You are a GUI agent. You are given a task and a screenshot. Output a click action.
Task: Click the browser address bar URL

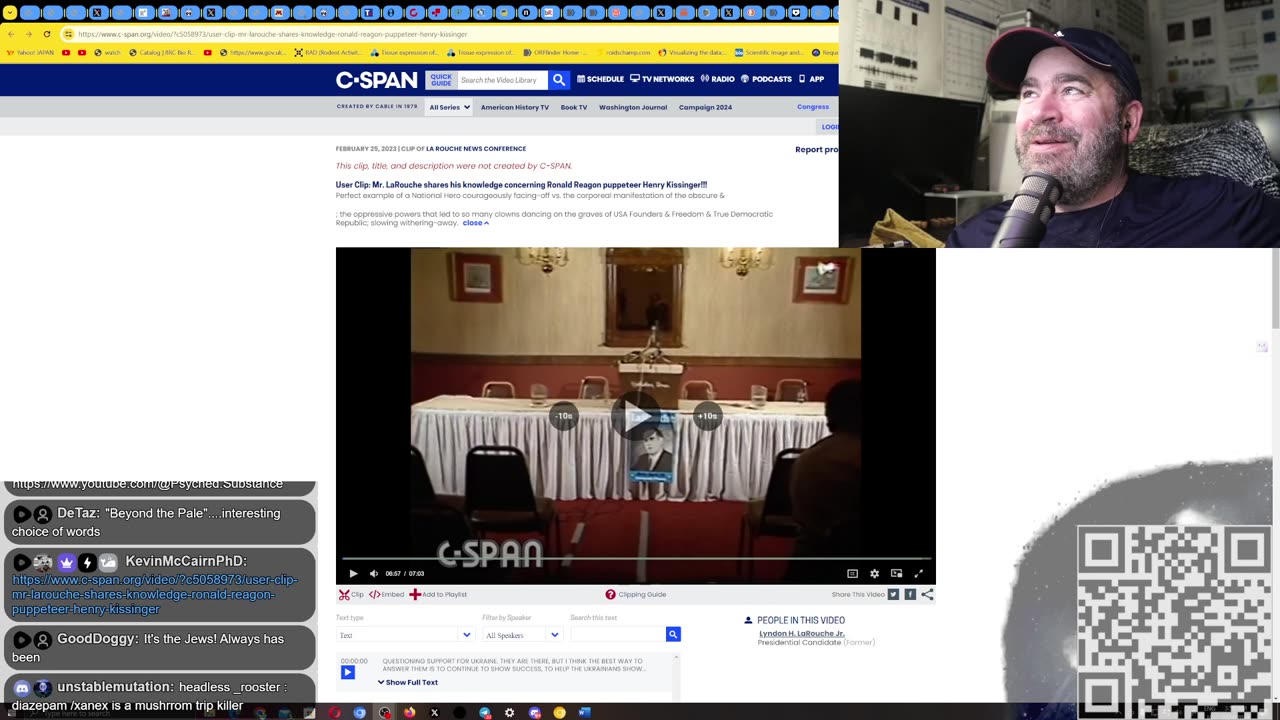(x=272, y=34)
